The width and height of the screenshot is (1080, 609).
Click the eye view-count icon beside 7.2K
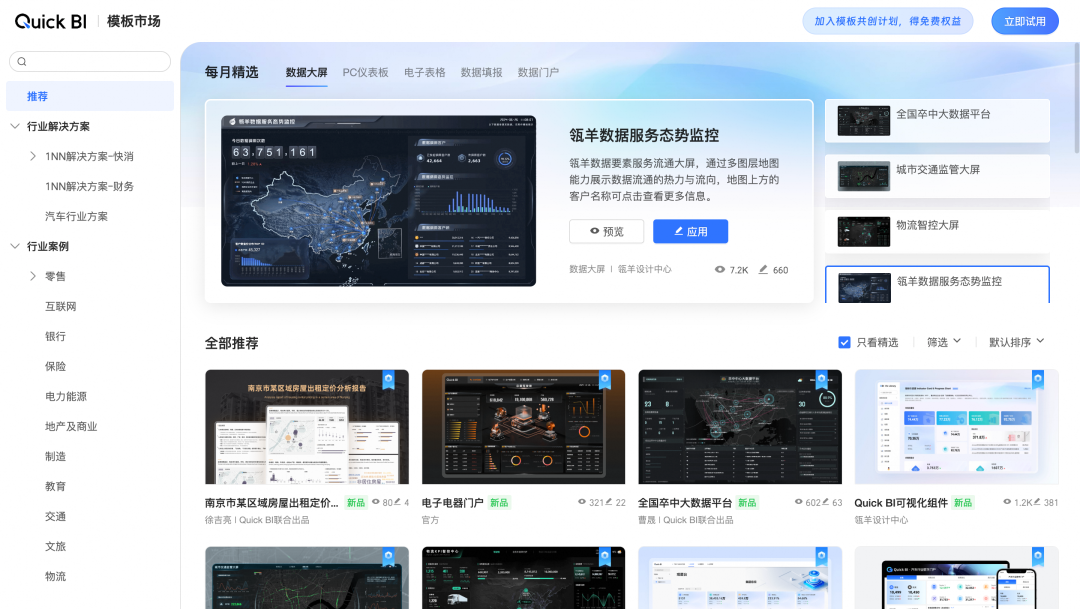point(720,269)
